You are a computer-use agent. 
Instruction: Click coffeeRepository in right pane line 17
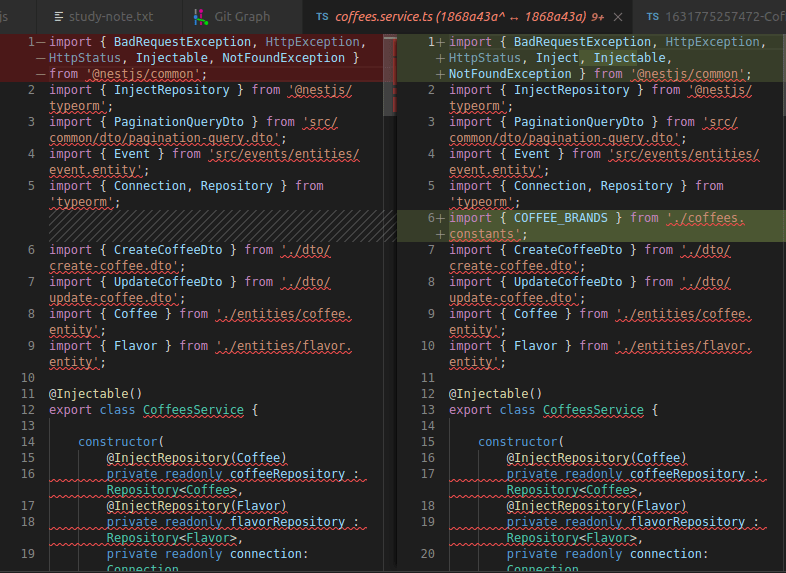688,474
